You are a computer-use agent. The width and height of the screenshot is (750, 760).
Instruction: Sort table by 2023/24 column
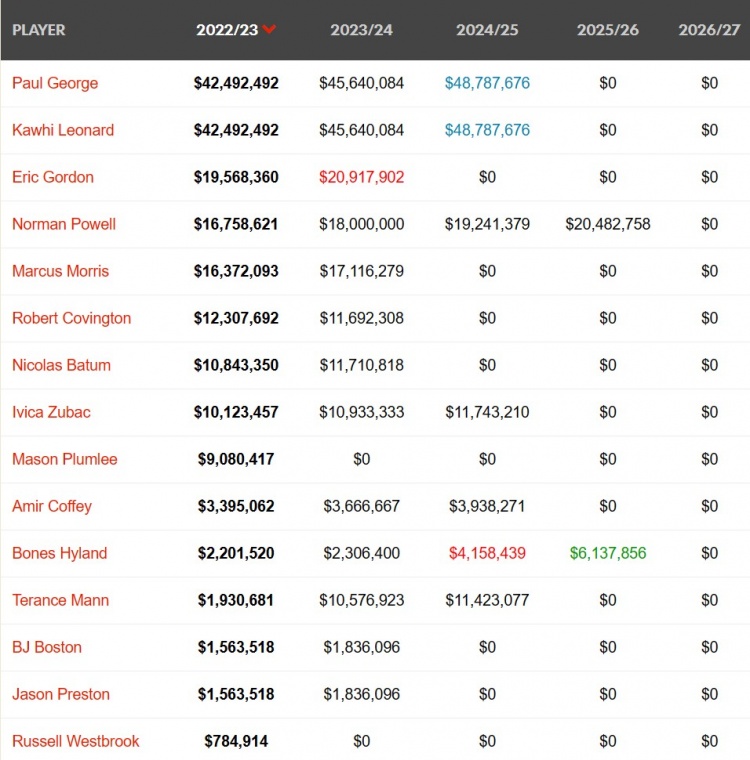tap(361, 30)
